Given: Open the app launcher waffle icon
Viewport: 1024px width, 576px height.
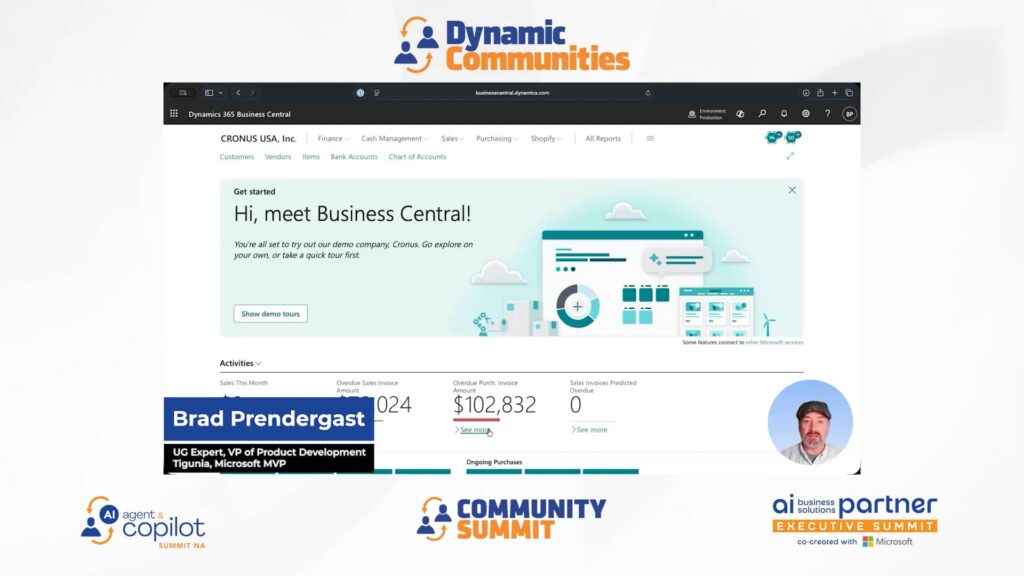Looking at the screenshot, I should coord(174,114).
